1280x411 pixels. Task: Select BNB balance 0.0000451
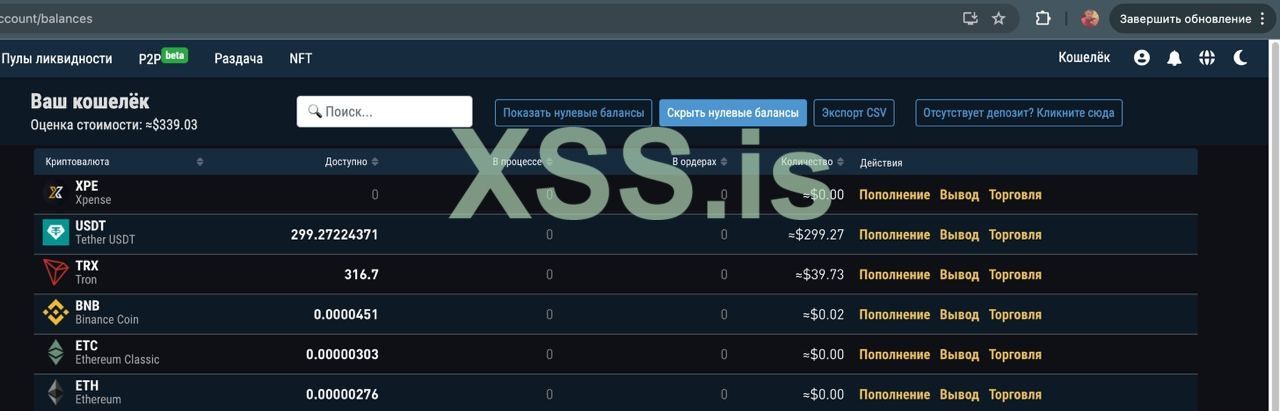tap(346, 314)
